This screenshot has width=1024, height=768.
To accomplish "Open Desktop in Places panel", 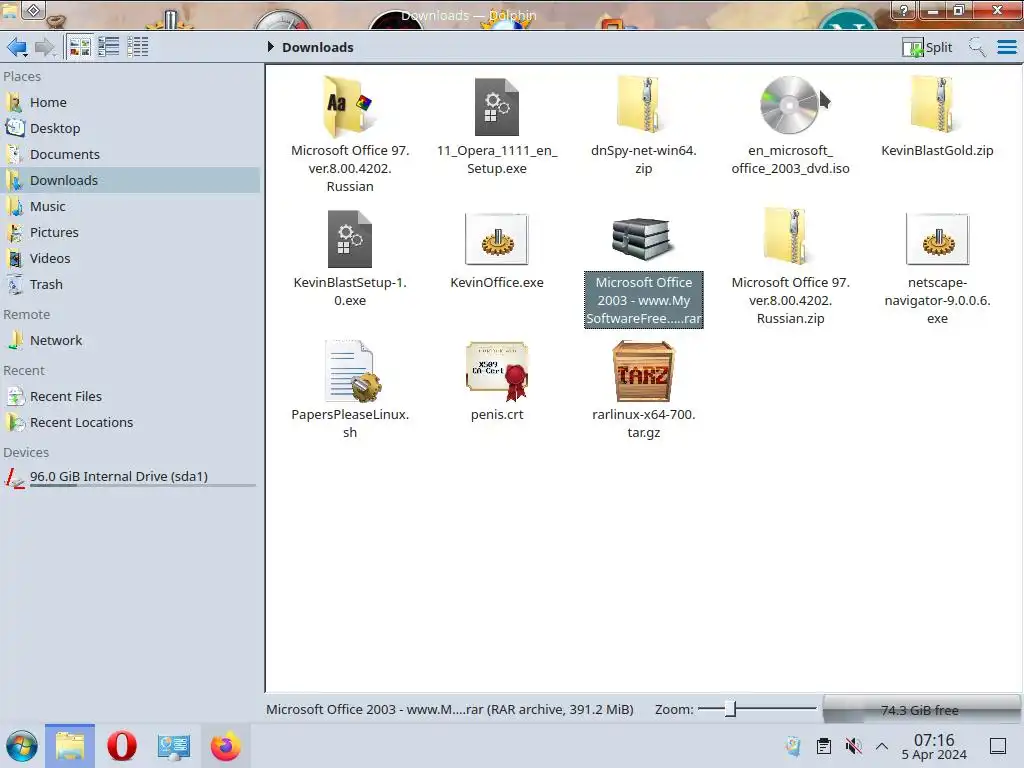I will tap(131, 129).
